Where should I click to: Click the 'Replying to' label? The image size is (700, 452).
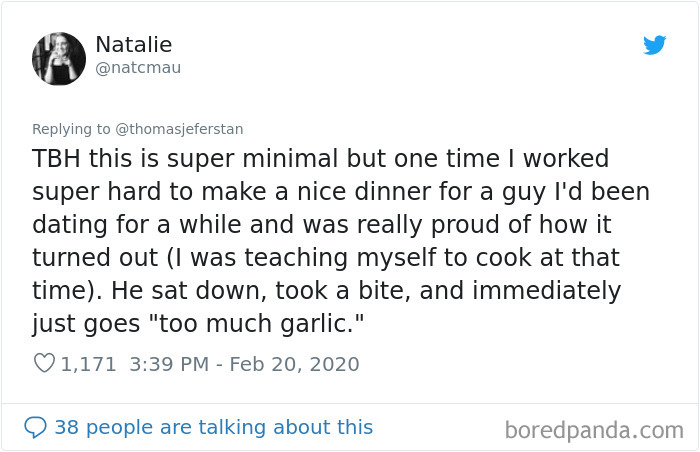point(71,129)
